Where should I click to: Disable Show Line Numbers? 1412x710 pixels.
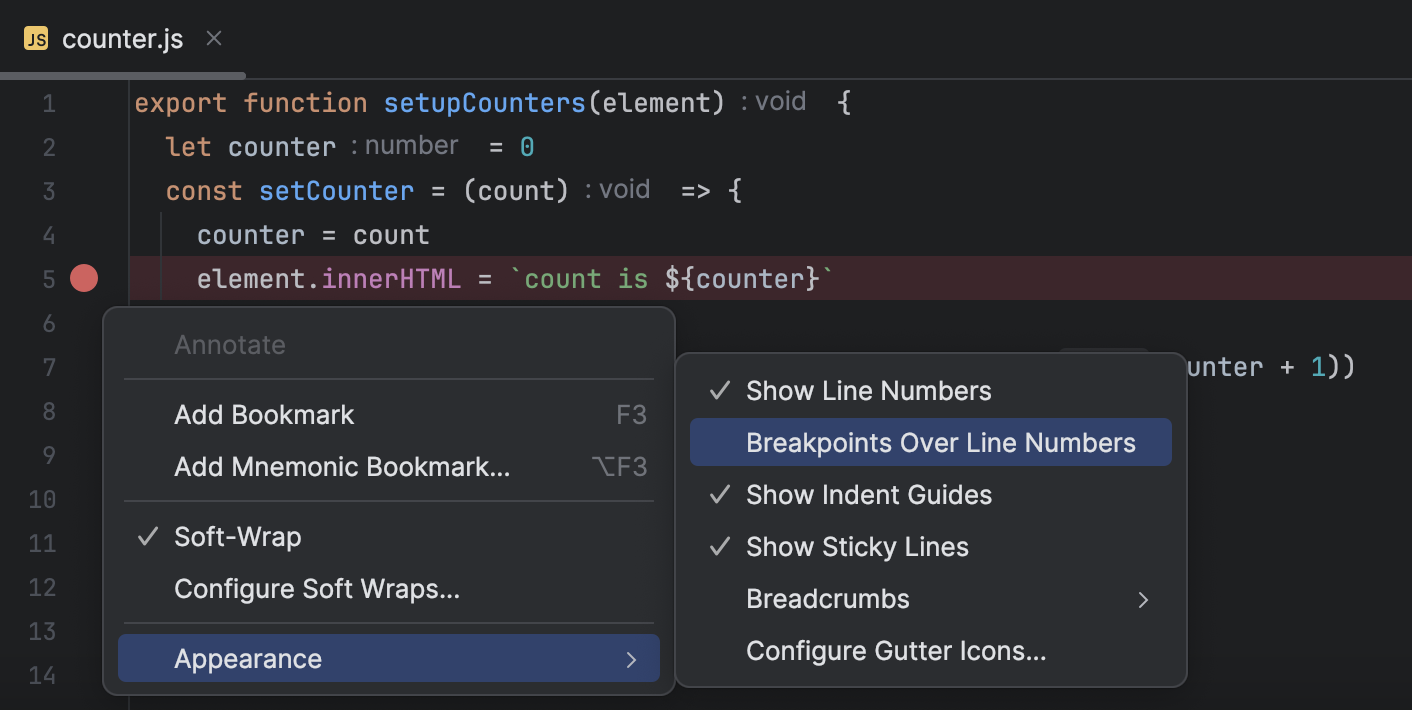coord(868,390)
